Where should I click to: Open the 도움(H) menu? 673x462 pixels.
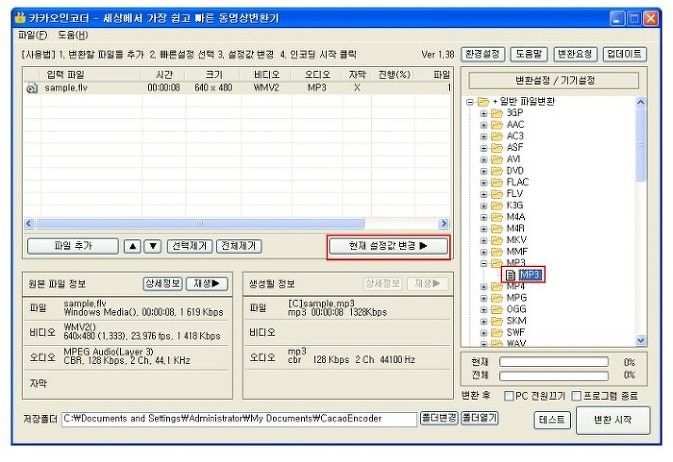coord(73,35)
